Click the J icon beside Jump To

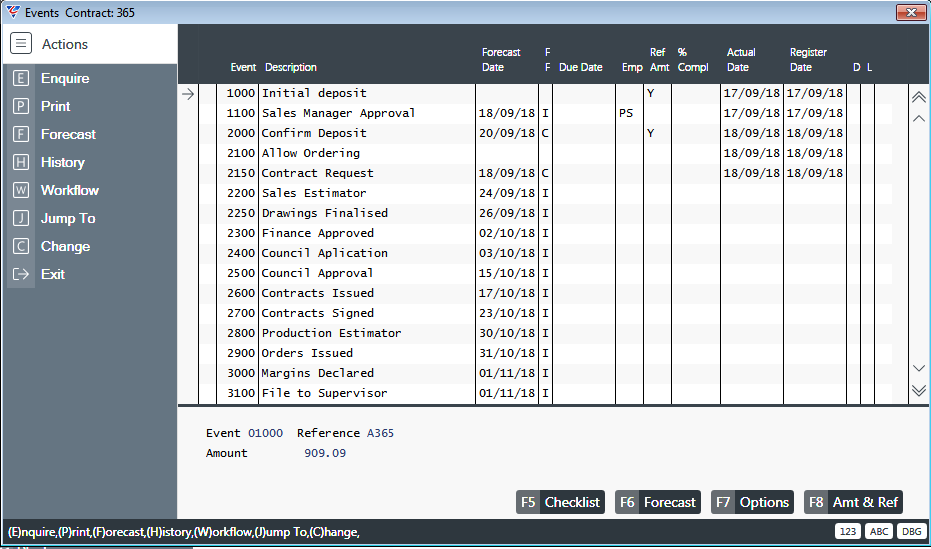(21, 218)
